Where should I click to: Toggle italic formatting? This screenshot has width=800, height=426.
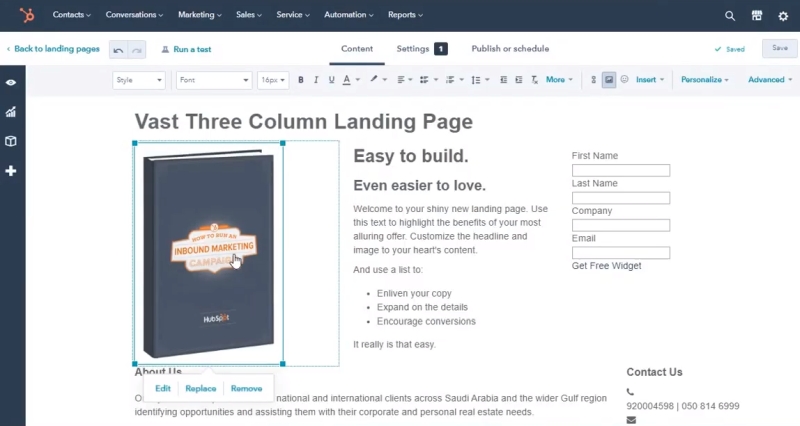pos(316,80)
